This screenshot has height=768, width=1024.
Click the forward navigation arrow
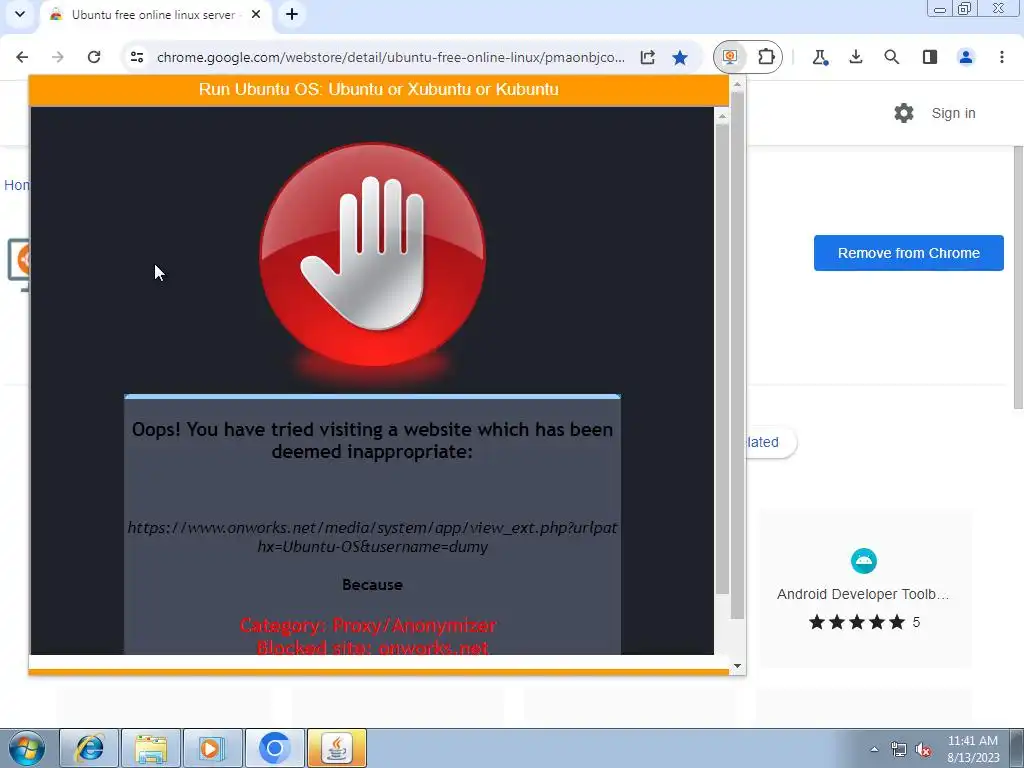(x=57, y=57)
